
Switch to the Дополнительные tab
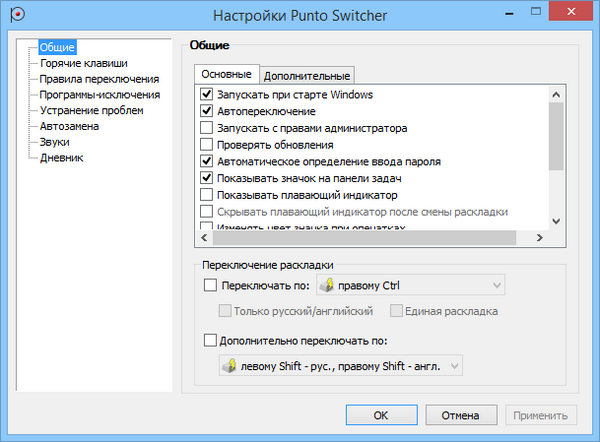coord(306,76)
